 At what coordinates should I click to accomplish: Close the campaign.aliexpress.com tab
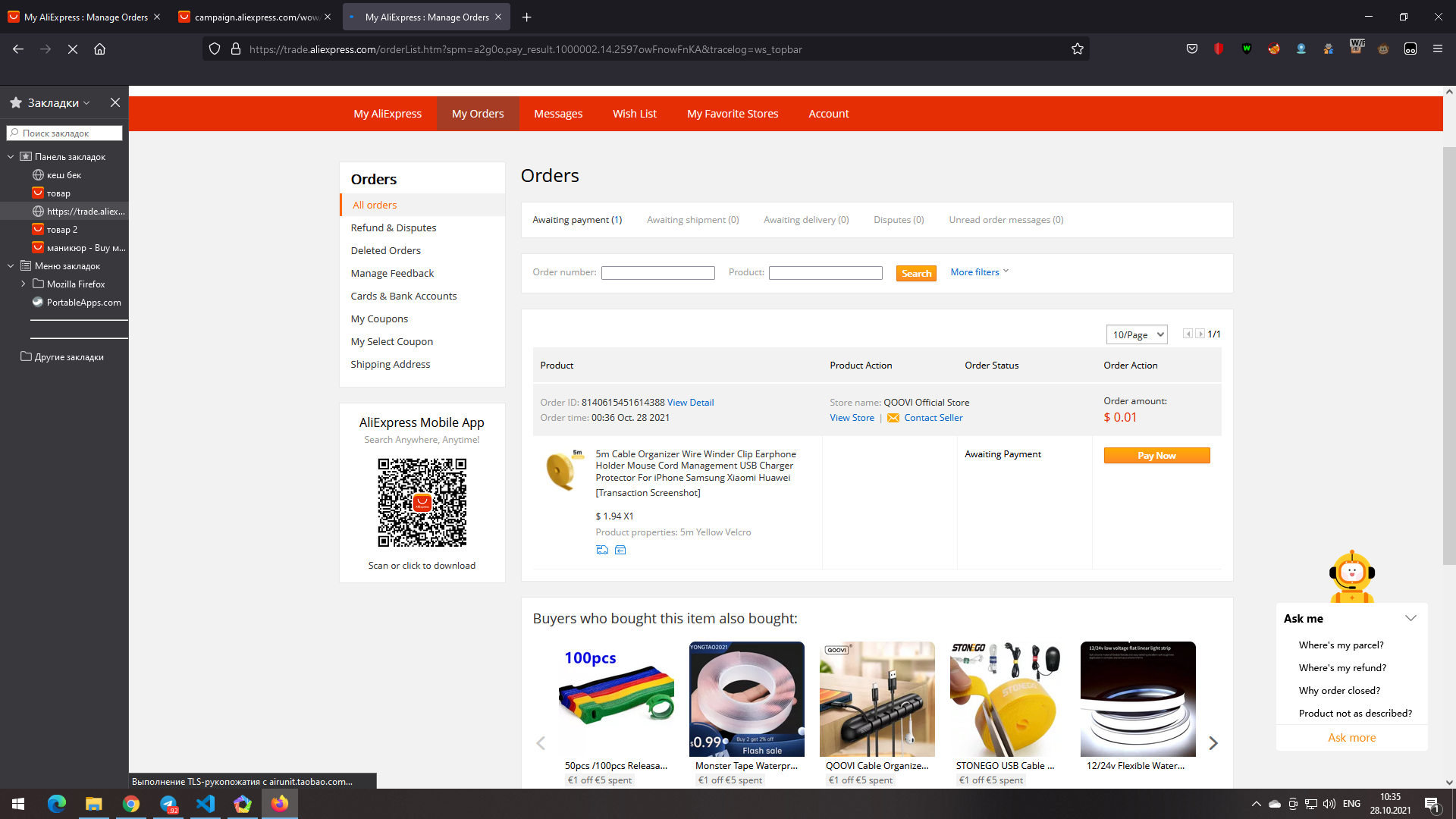click(x=328, y=17)
